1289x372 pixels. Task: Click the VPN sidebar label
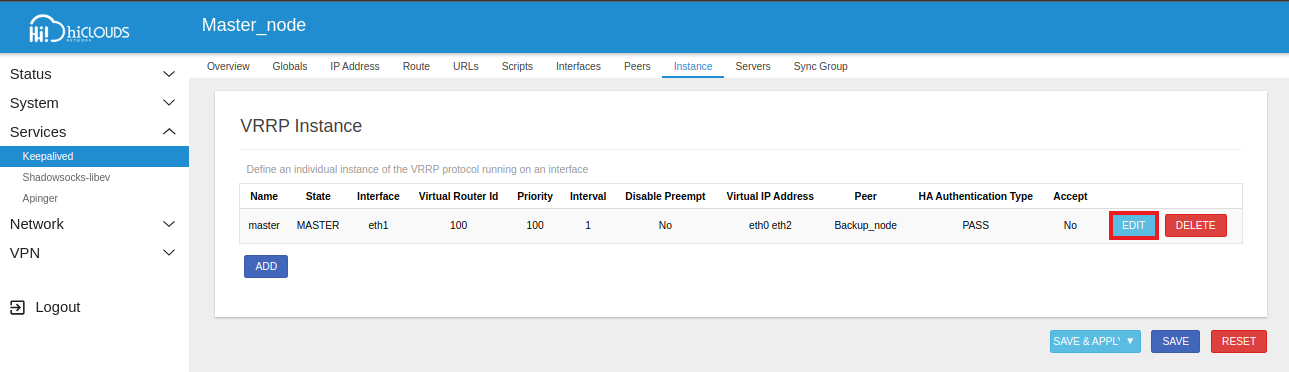point(25,253)
